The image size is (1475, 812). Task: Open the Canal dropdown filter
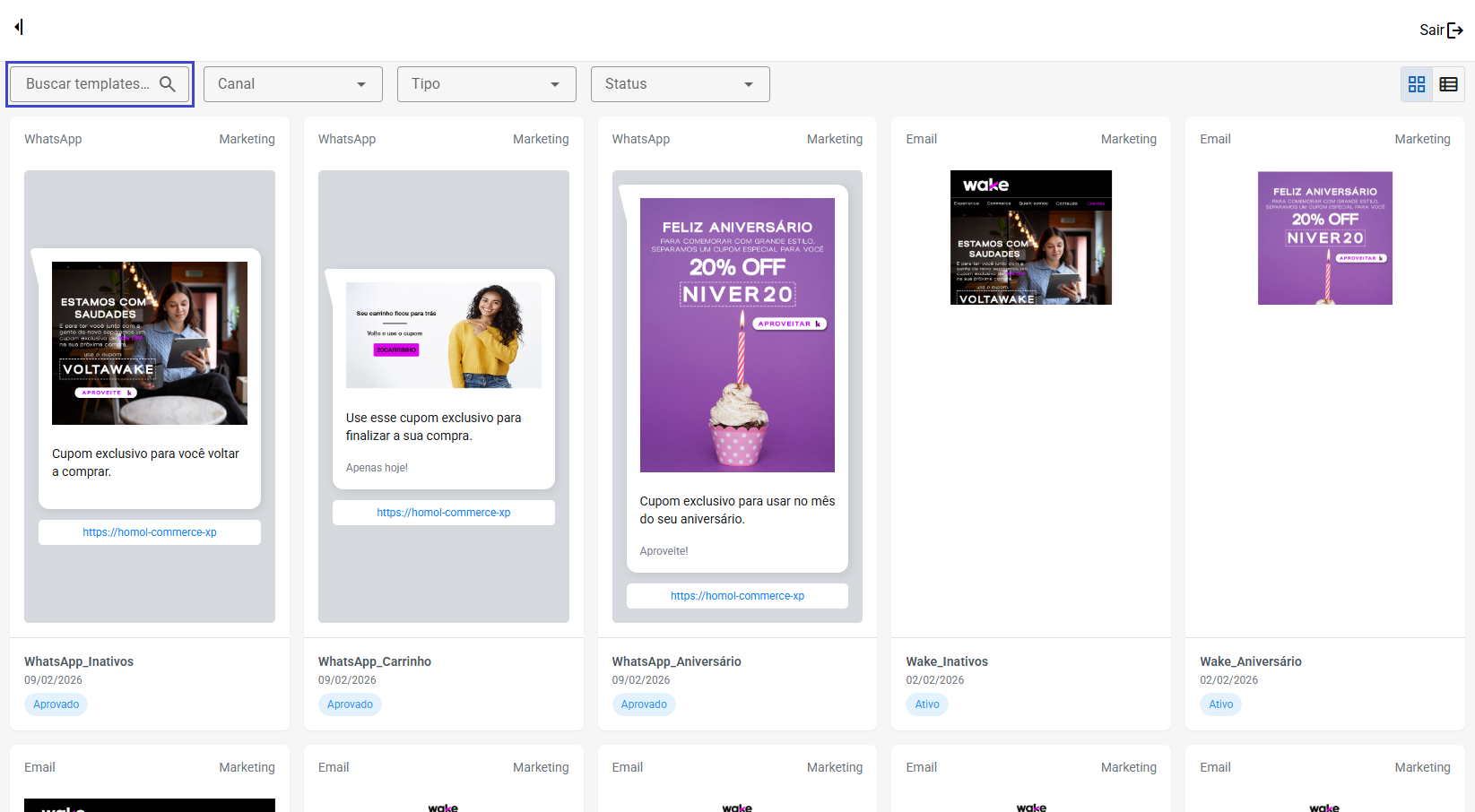[x=292, y=84]
